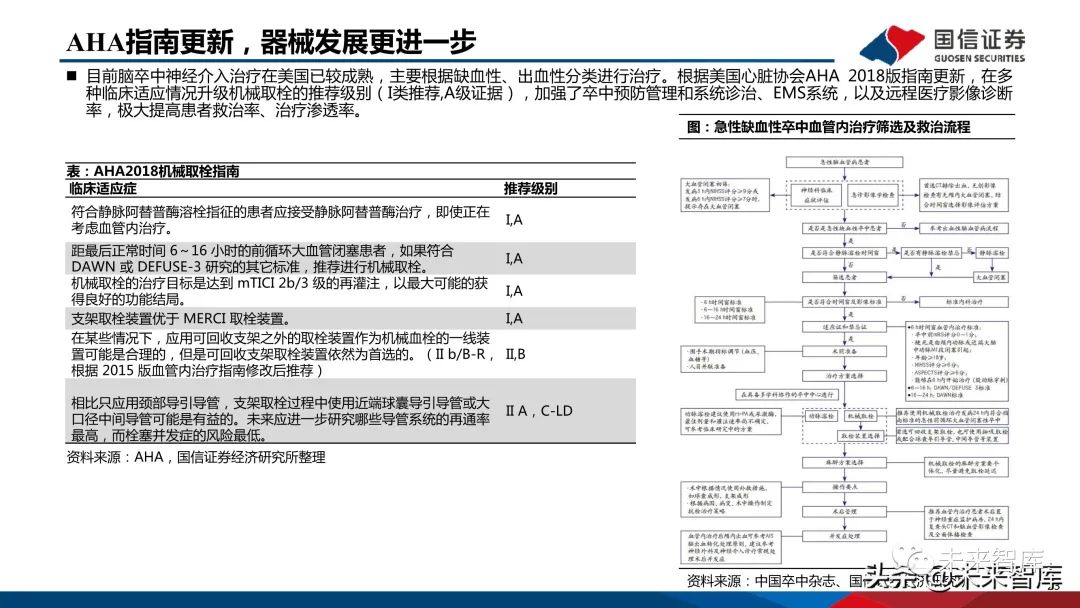Click the '神经科临床症状评估' flowchart box
The width and height of the screenshot is (1080, 608).
tap(816, 195)
